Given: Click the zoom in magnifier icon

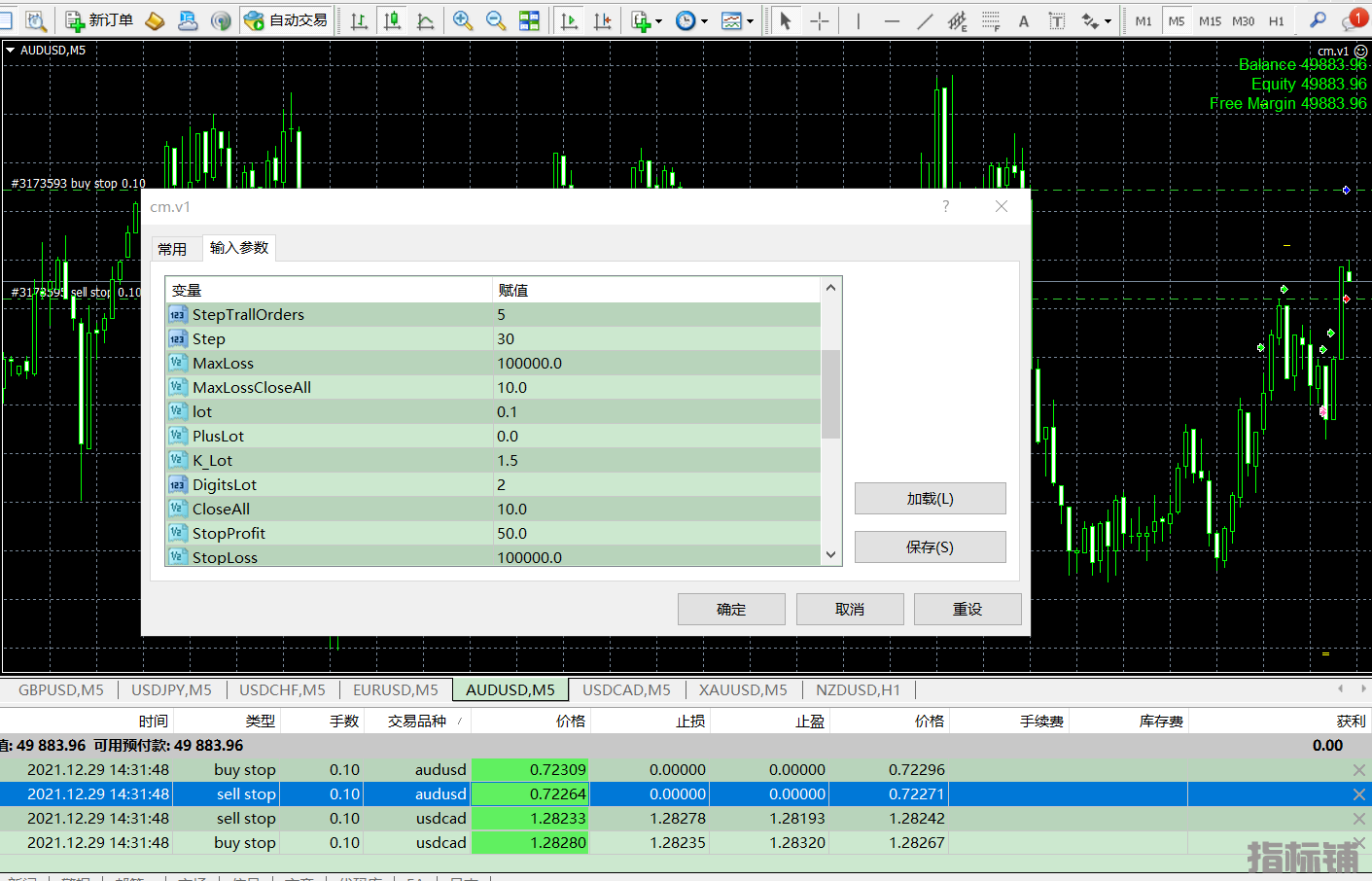Looking at the screenshot, I should [x=463, y=20].
